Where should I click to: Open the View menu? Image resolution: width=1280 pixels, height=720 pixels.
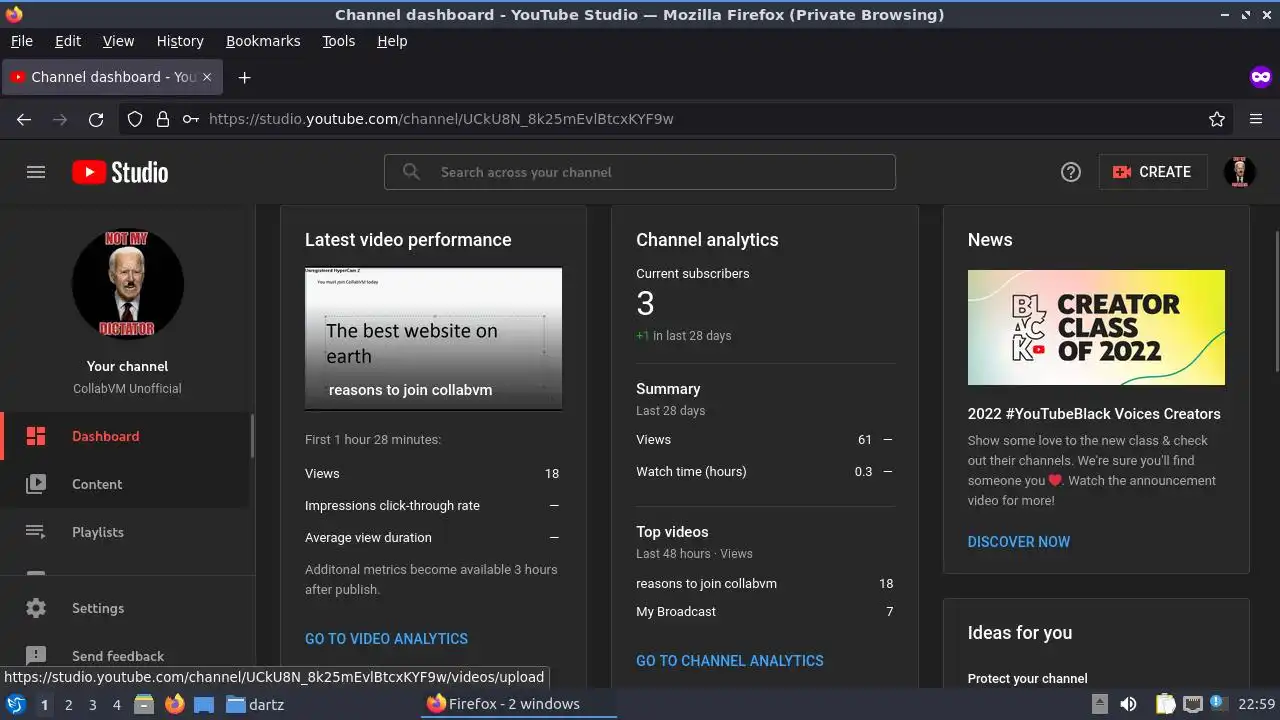(118, 41)
